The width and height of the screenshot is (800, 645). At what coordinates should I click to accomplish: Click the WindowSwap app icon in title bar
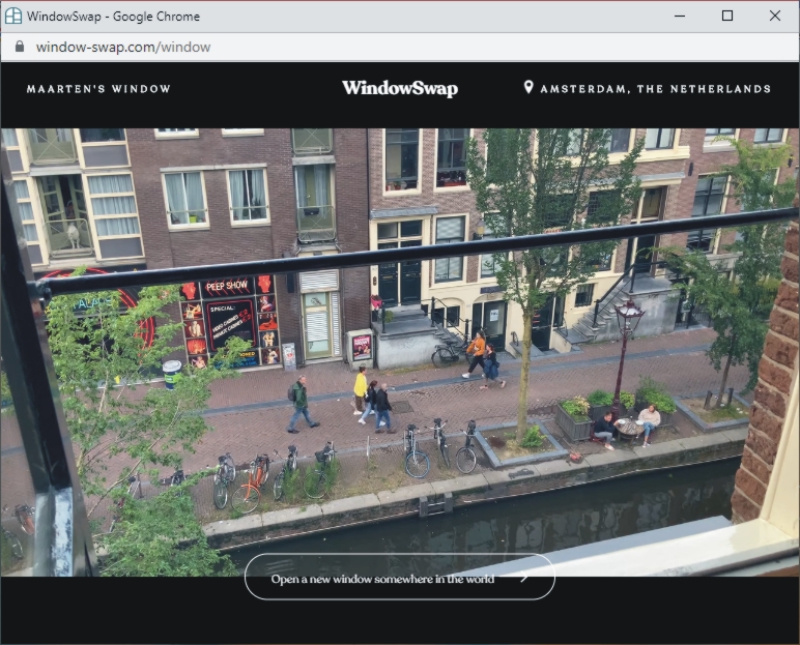(x=13, y=16)
